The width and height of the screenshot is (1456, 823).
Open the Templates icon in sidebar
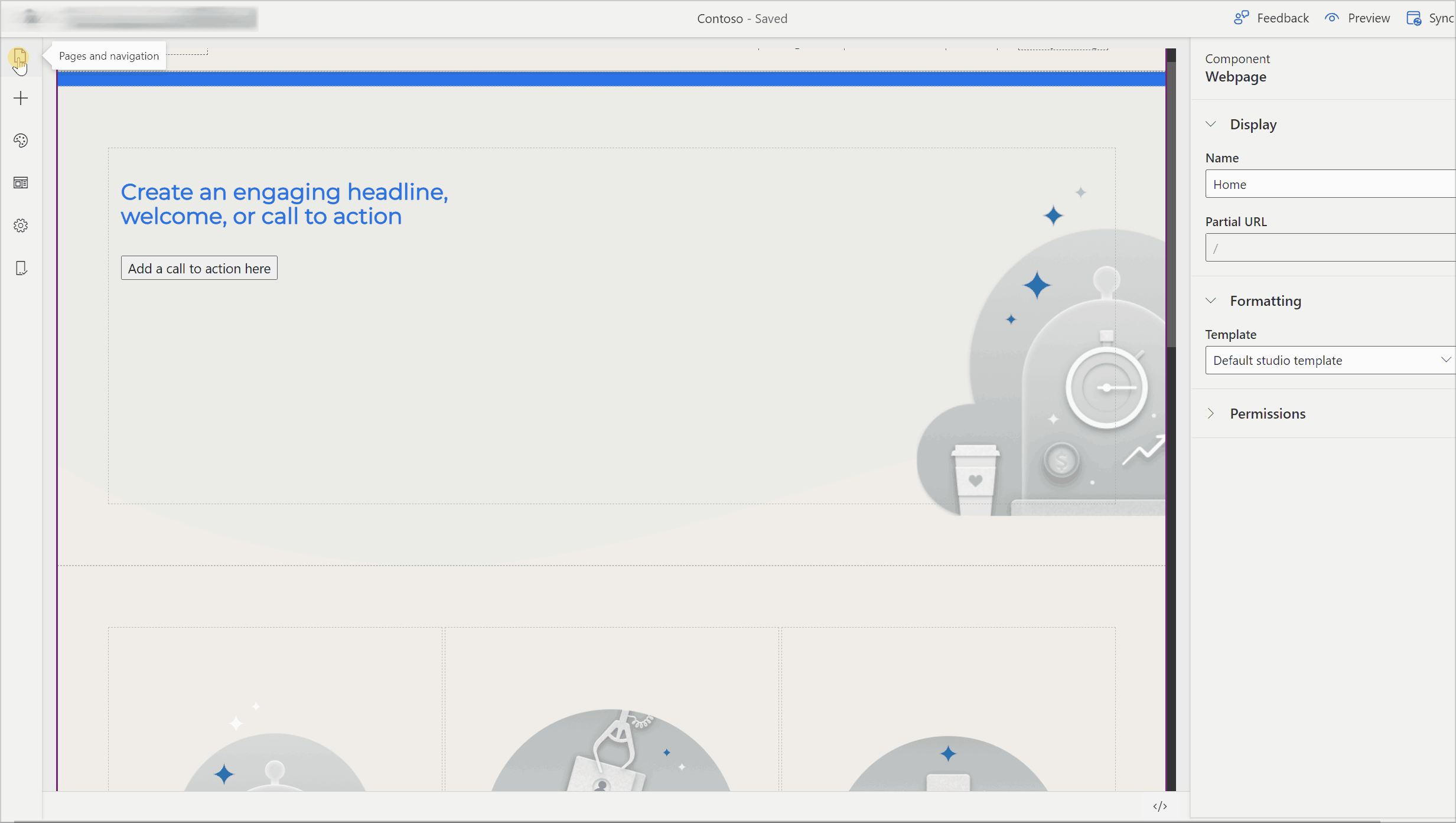coord(21,183)
